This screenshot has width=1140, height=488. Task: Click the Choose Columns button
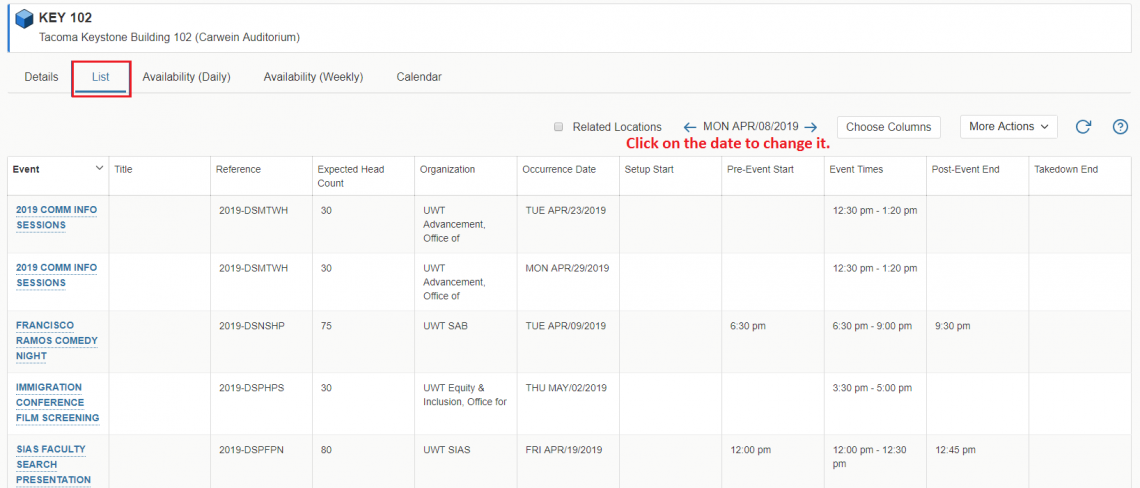coord(888,127)
